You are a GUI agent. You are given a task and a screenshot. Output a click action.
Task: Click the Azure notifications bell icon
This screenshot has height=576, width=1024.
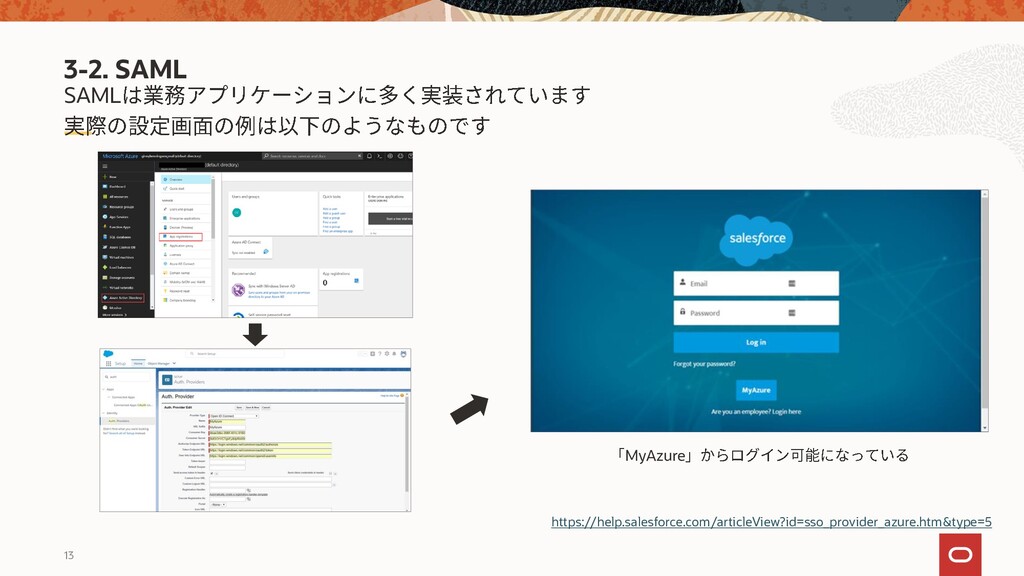369,156
